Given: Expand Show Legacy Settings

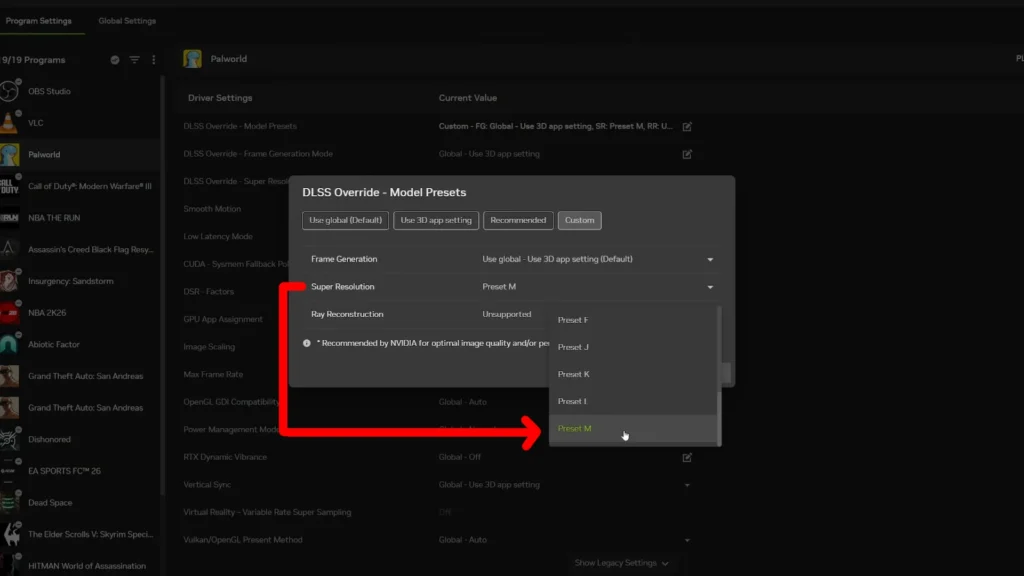Looking at the screenshot, I should (621, 563).
